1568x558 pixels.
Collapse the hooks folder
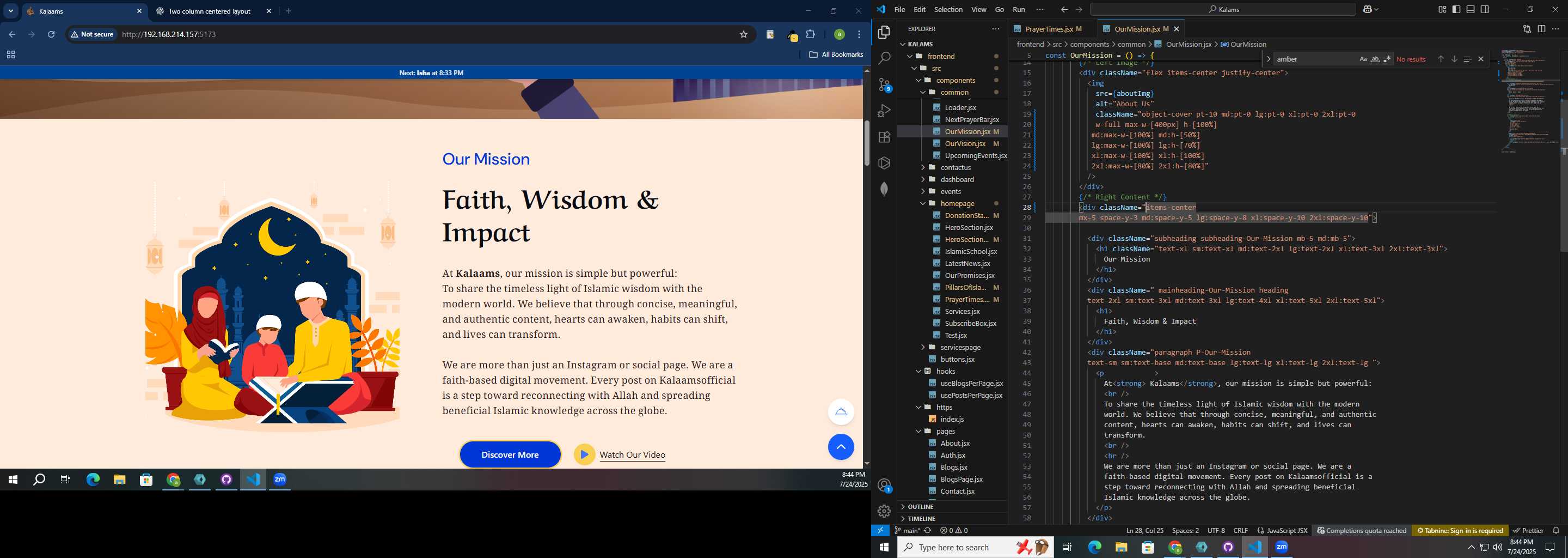click(x=918, y=371)
